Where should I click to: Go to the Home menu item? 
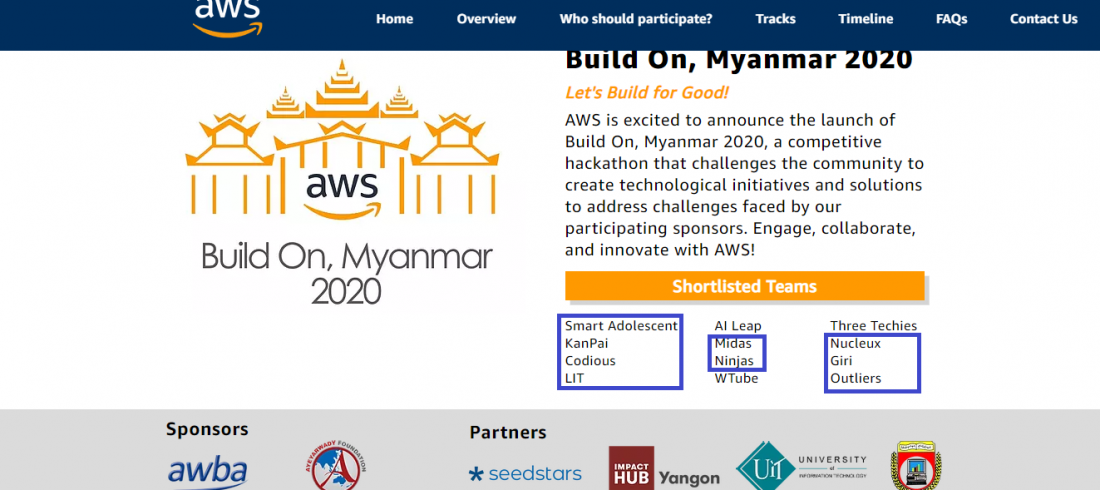394,19
